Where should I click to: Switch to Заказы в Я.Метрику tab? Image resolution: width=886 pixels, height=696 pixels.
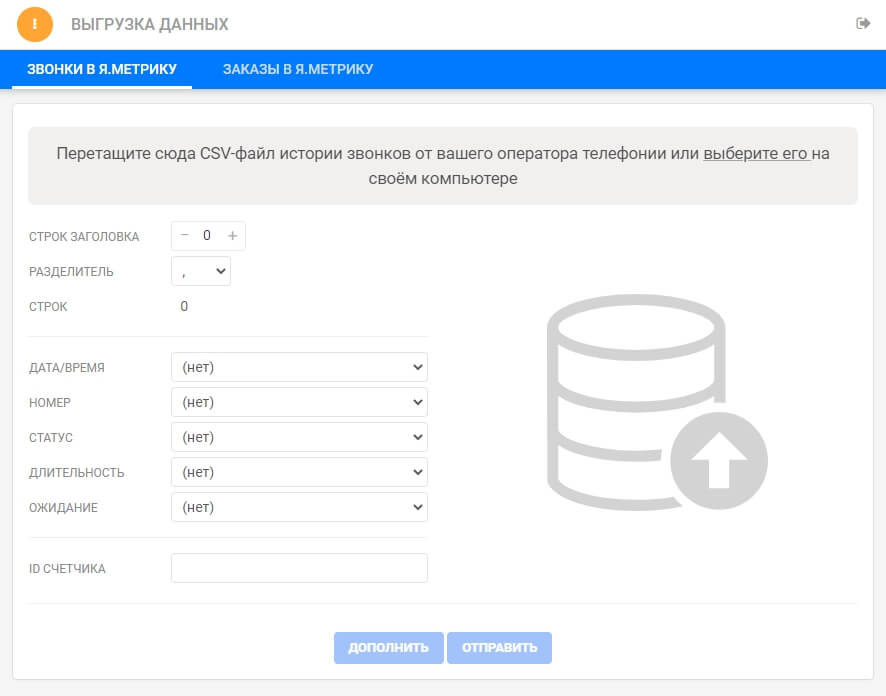coord(298,69)
